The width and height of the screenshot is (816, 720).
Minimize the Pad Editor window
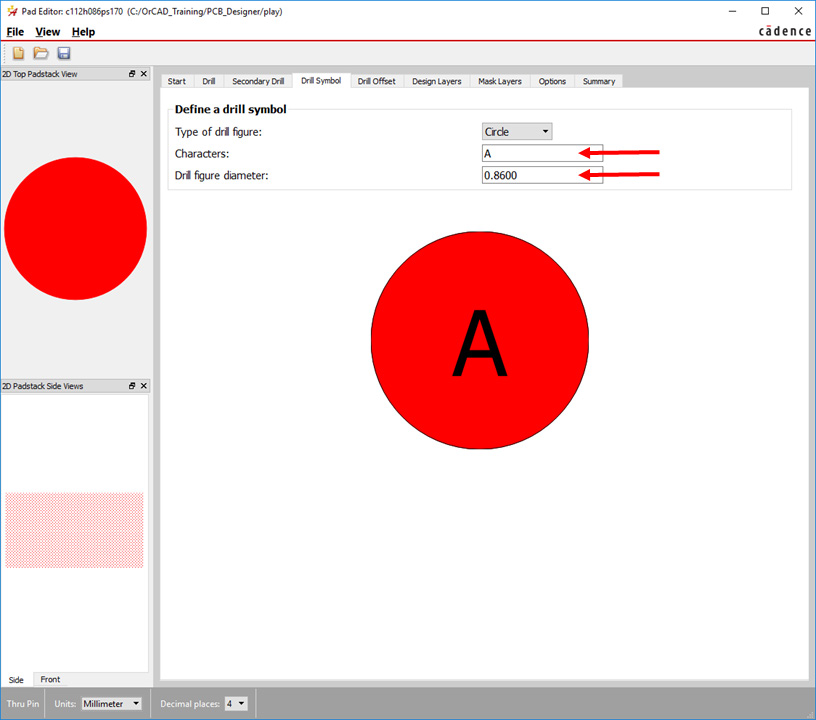[732, 11]
